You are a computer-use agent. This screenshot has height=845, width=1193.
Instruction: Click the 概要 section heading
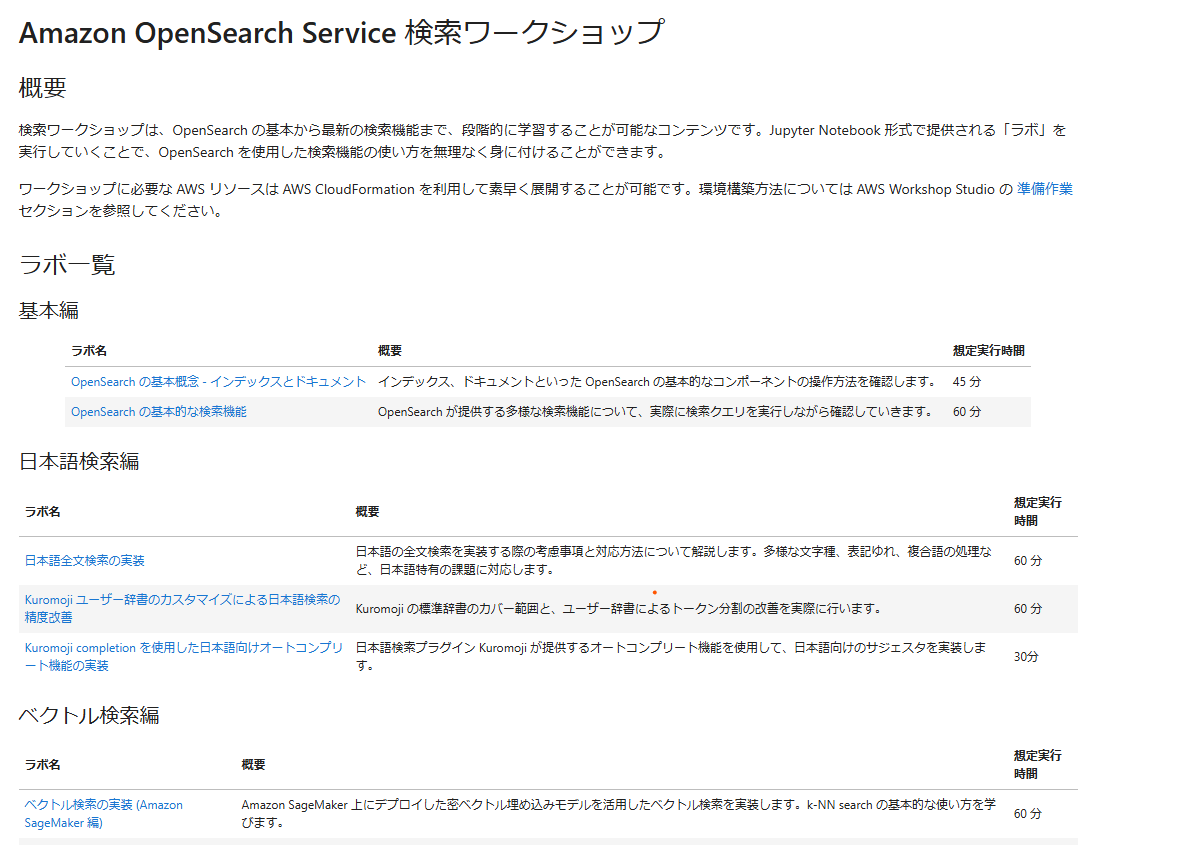point(43,87)
